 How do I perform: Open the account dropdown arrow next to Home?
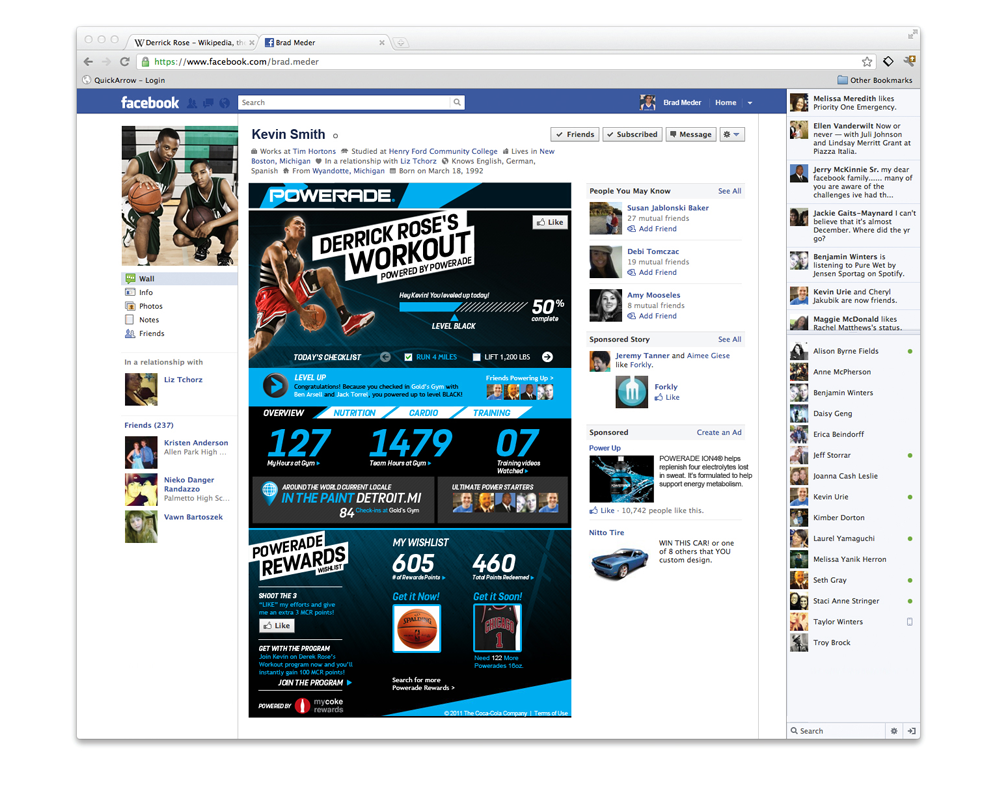[750, 103]
